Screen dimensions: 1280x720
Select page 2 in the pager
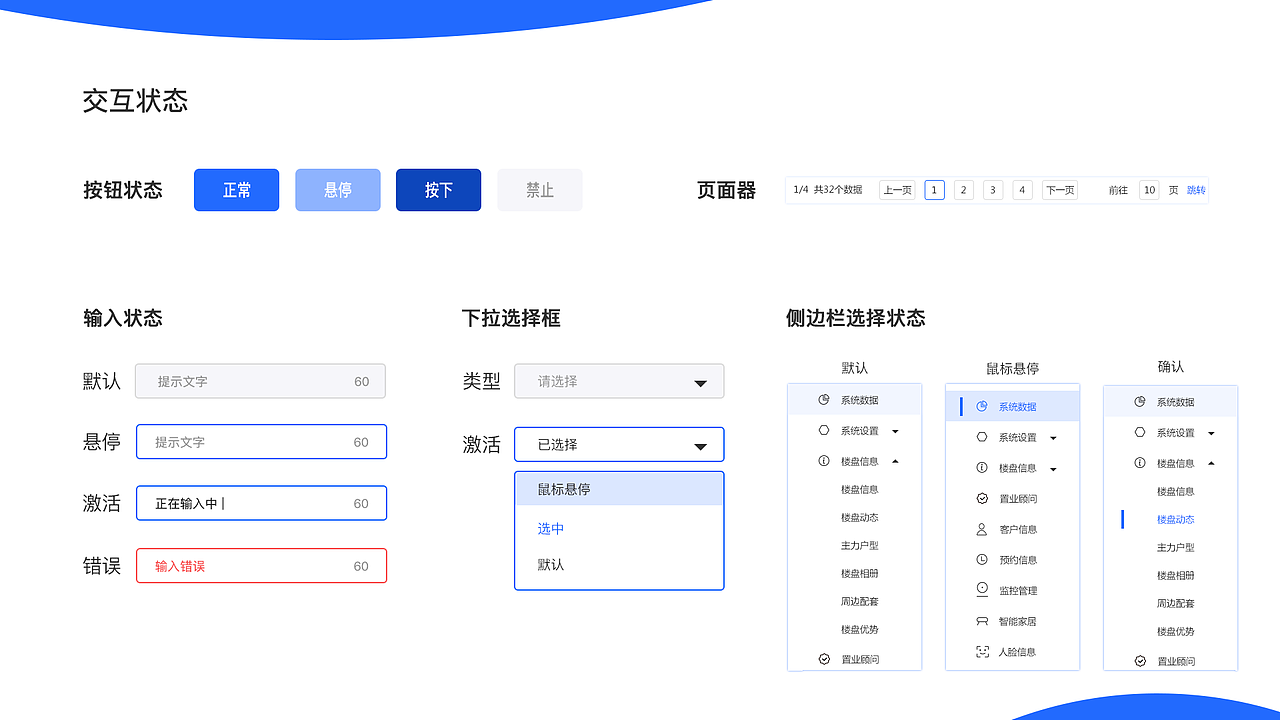[964, 190]
